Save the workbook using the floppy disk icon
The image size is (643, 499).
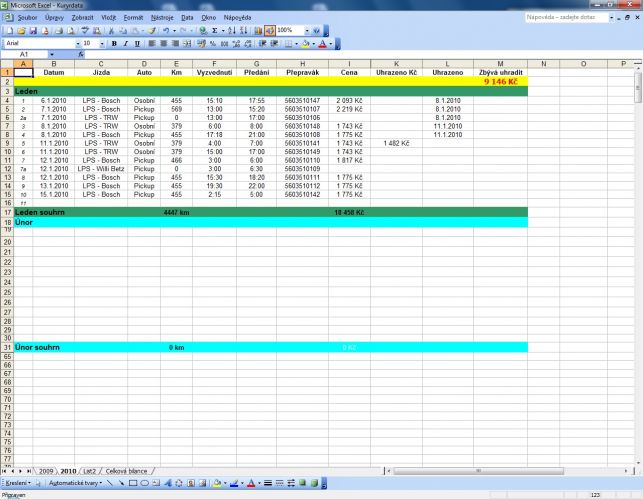pyautogui.click(x=33, y=31)
